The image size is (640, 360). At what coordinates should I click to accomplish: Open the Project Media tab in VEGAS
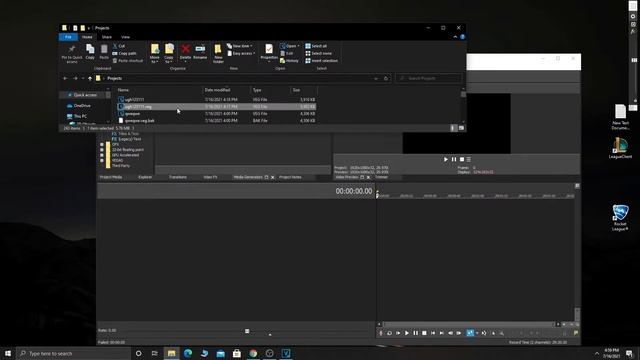point(111,177)
